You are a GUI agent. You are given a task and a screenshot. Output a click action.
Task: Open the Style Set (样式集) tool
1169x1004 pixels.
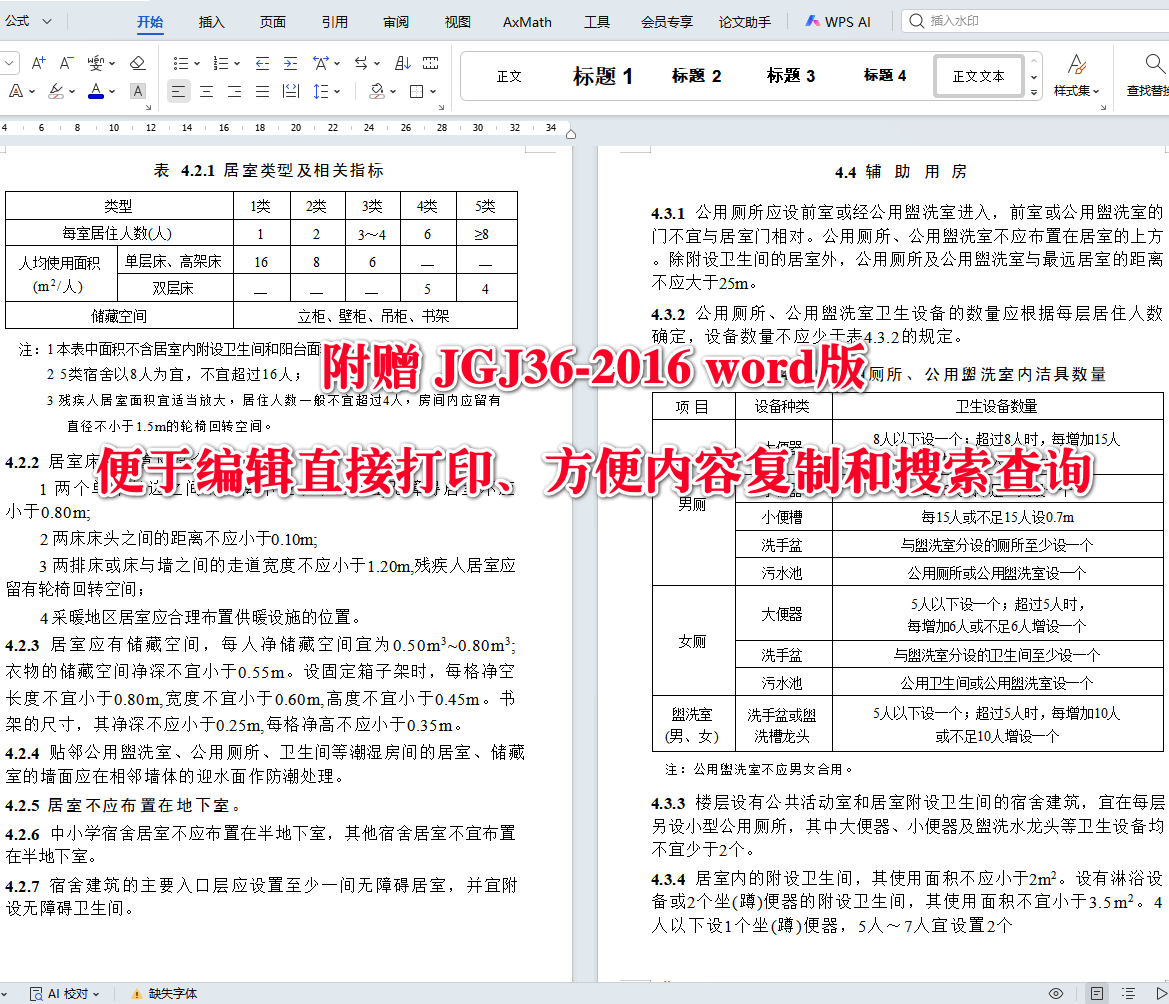coord(1076,75)
